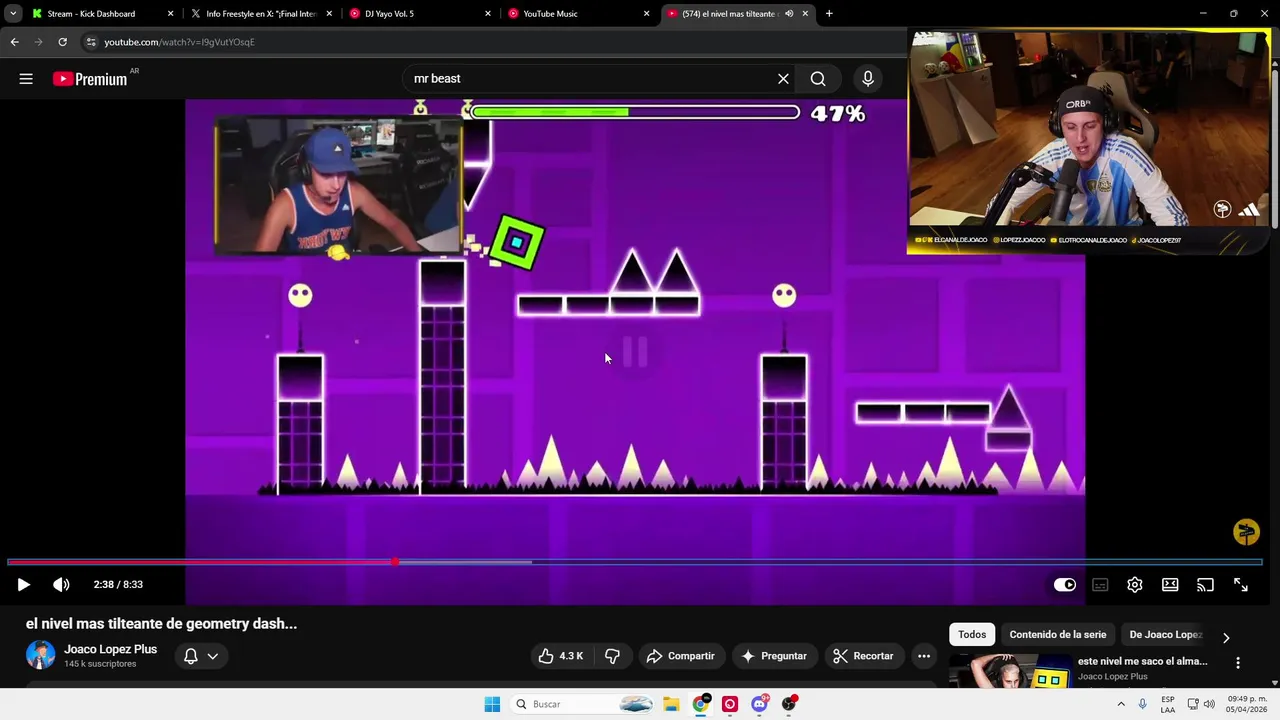This screenshot has width=1280, height=720.
Task: Open Joaco Lopez Plus channel avatar
Action: (41, 655)
